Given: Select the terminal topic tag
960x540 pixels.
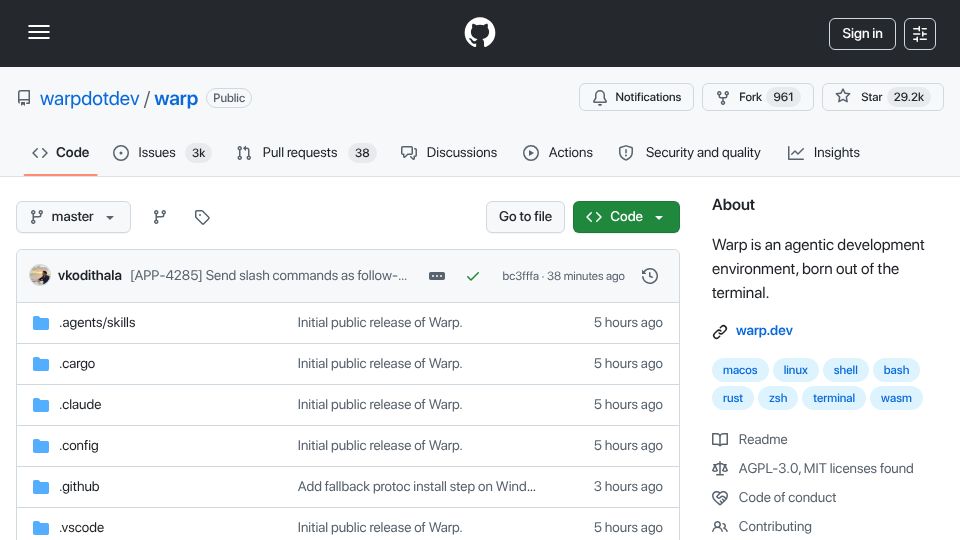Looking at the screenshot, I should (x=833, y=398).
